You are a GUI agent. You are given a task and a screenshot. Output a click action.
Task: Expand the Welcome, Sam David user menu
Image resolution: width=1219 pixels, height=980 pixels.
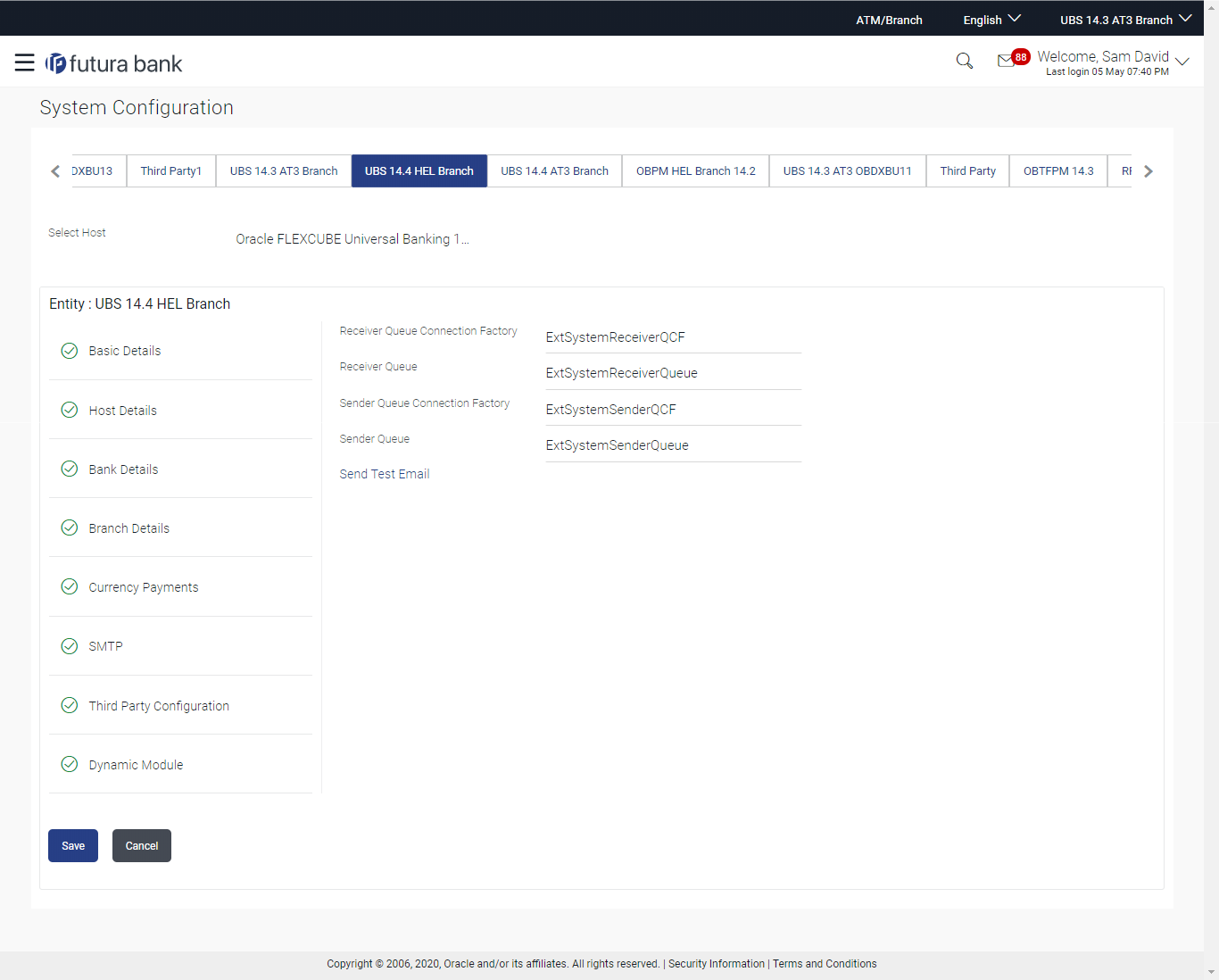point(1113,62)
